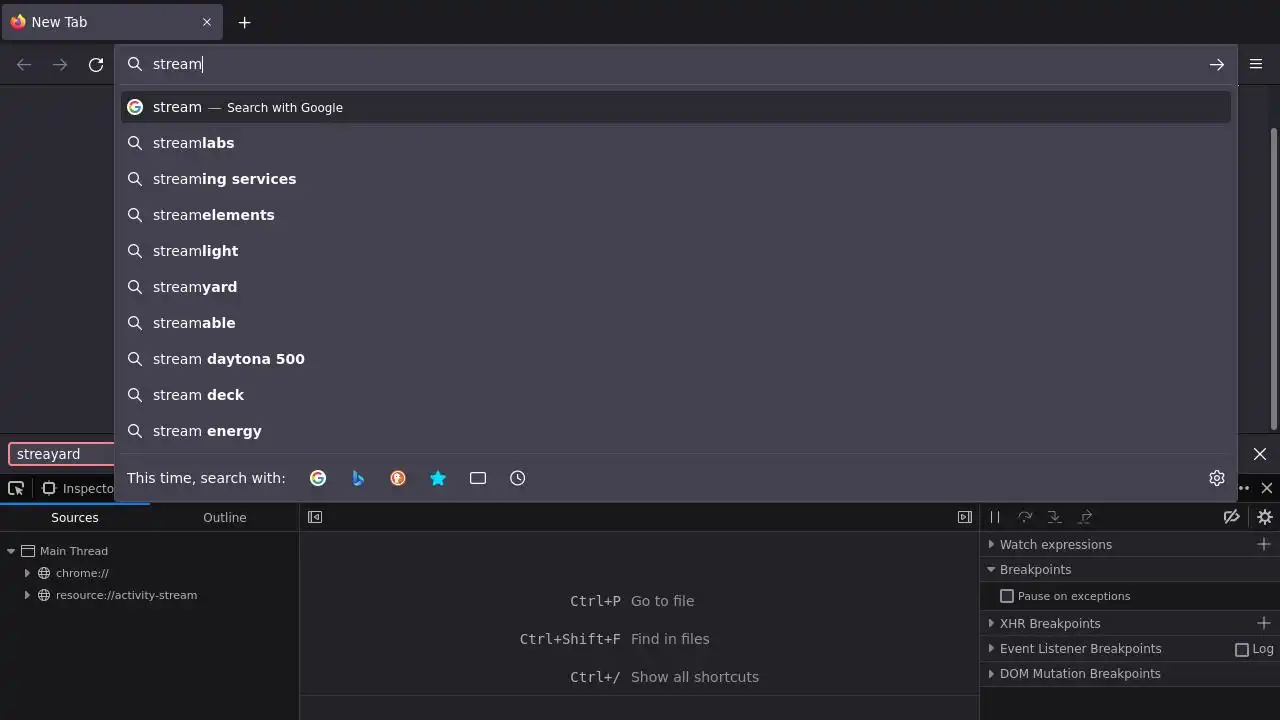Close the DevTools toolbox
The width and height of the screenshot is (1280, 720).
(1267, 488)
